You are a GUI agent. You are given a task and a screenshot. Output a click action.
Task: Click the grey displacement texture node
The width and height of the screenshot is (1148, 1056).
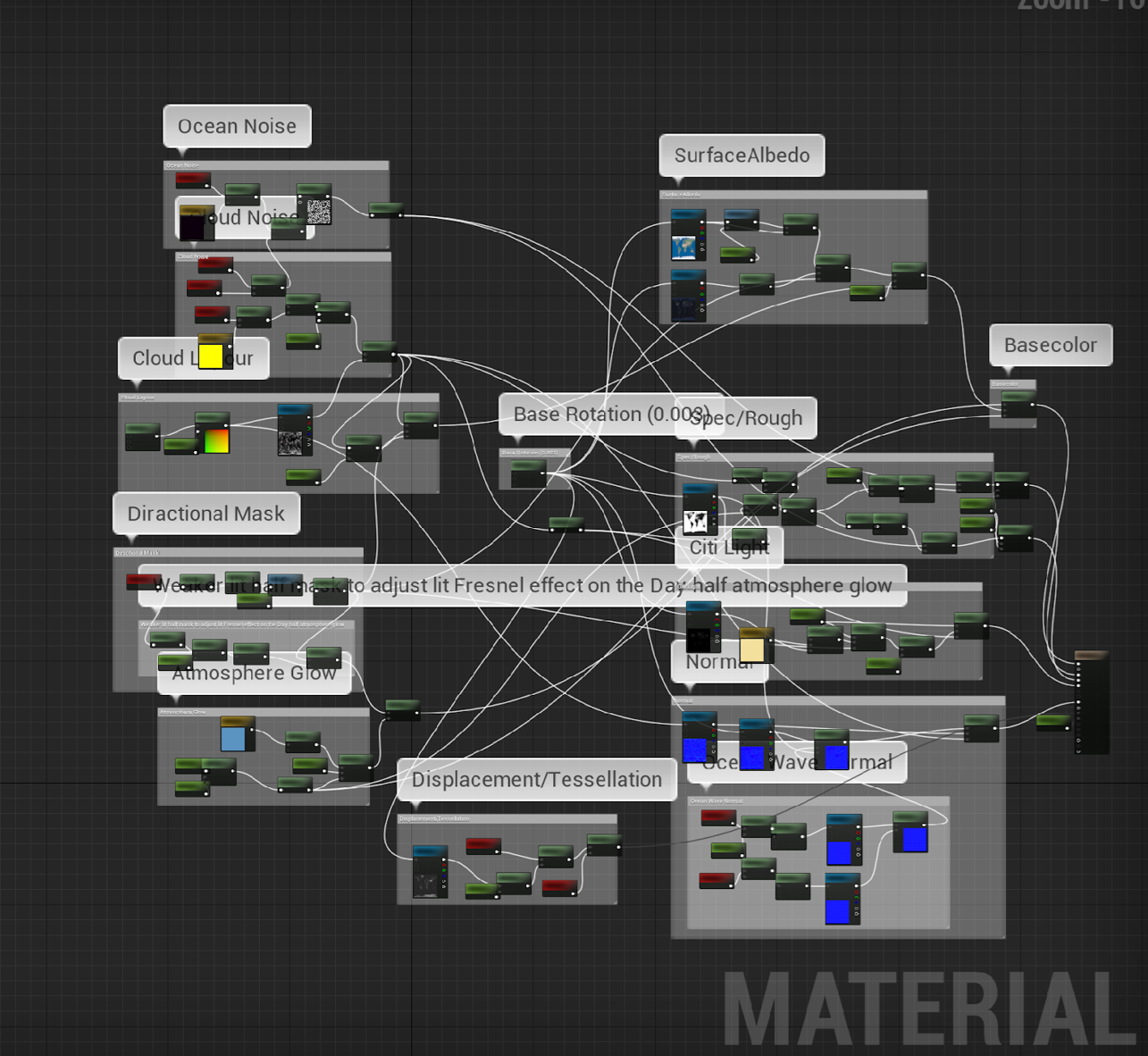[x=430, y=873]
